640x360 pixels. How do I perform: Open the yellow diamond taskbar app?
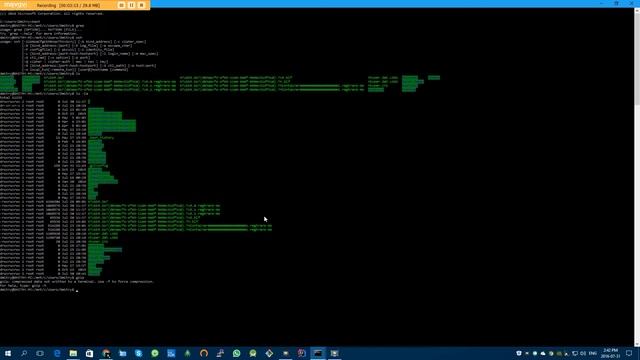coord(269,353)
